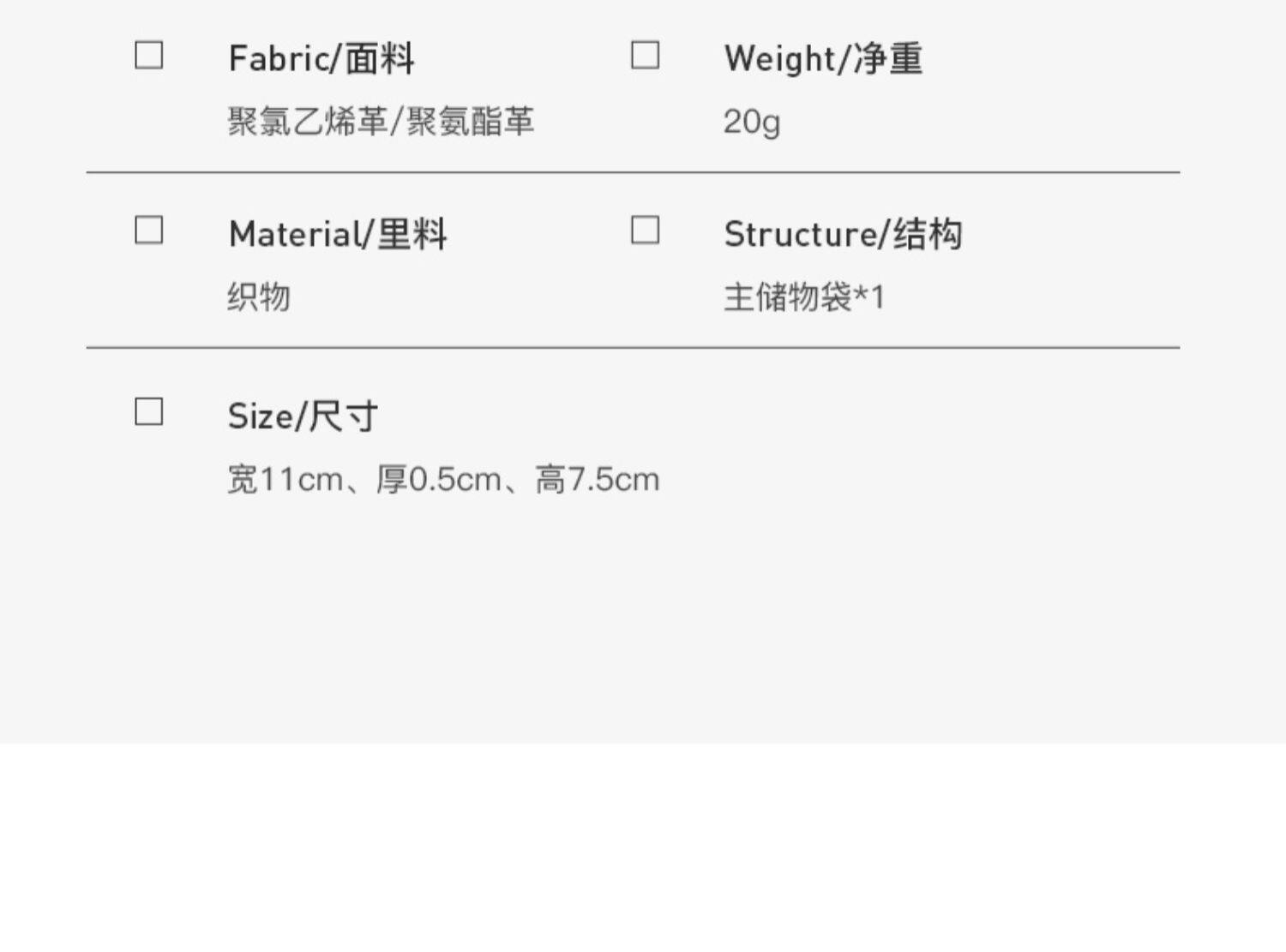Click the Size/尺寸 heading
Viewport: 1286px width, 952px height.
pyautogui.click(x=303, y=416)
